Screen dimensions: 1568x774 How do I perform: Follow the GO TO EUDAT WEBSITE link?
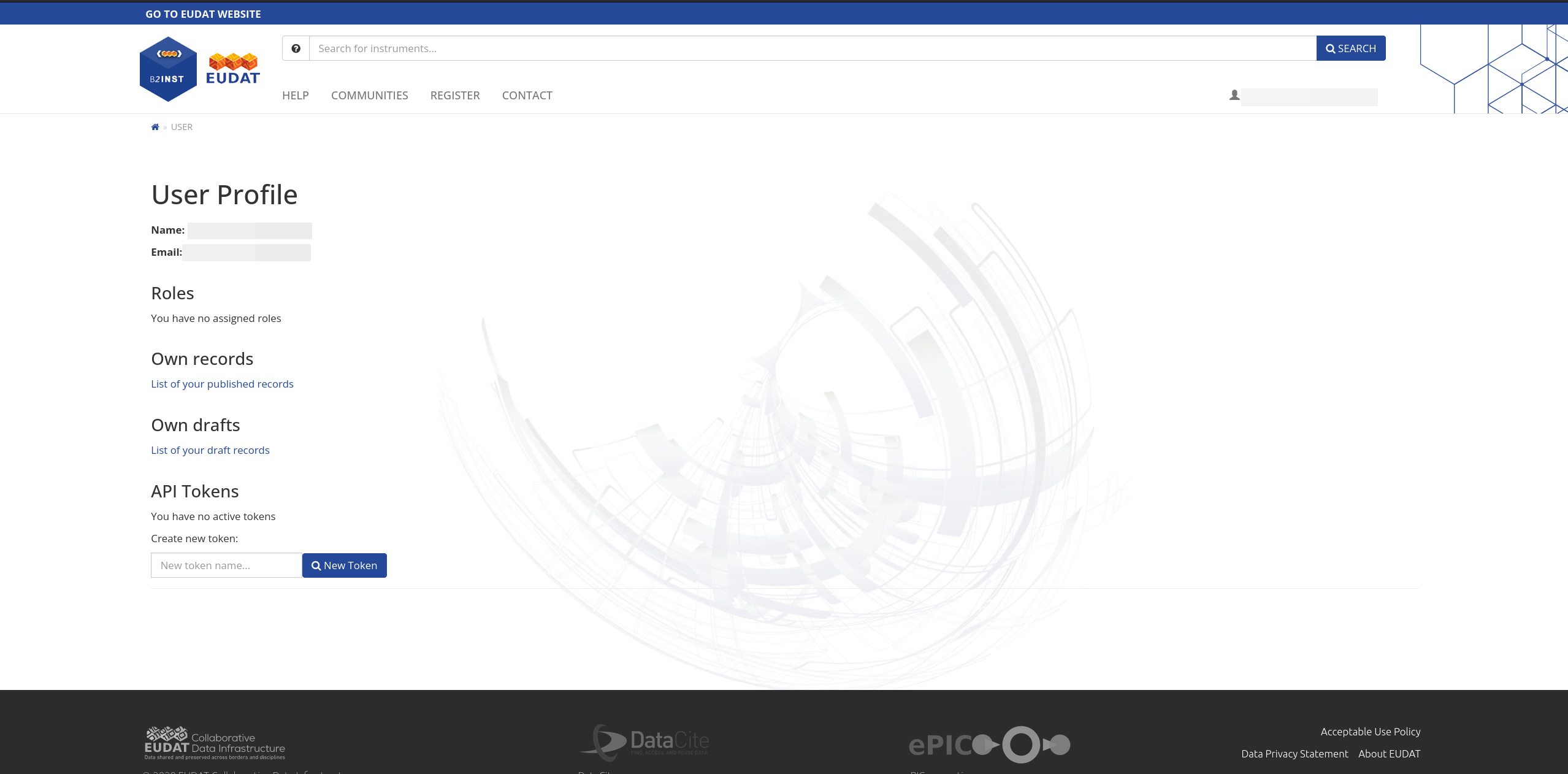click(203, 14)
